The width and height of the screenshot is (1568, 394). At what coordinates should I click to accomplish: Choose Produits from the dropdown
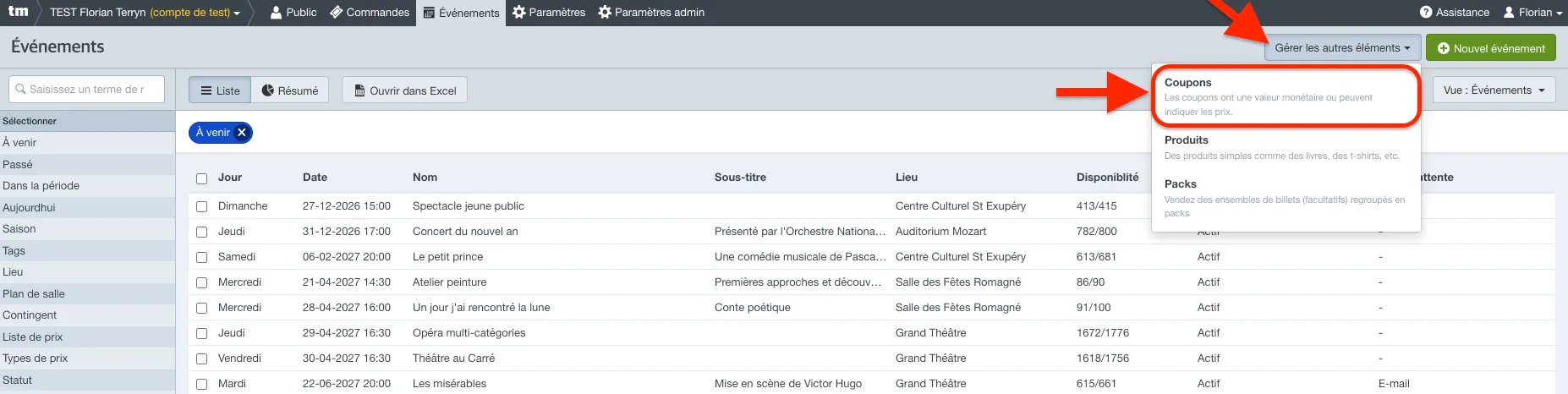1285,147
